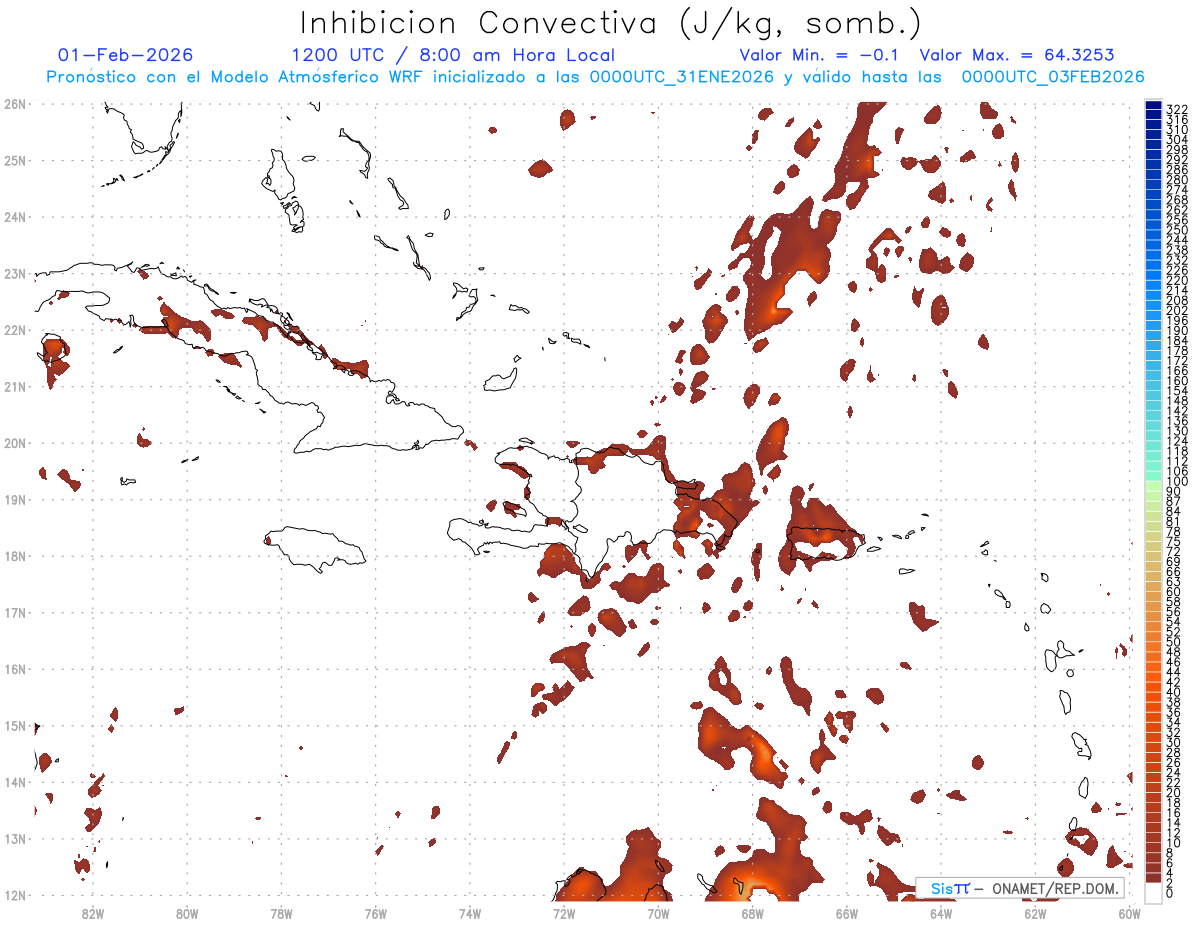This screenshot has height=927, width=1200.
Task: Click the 26N latitude label
Action: [x=15, y=104]
